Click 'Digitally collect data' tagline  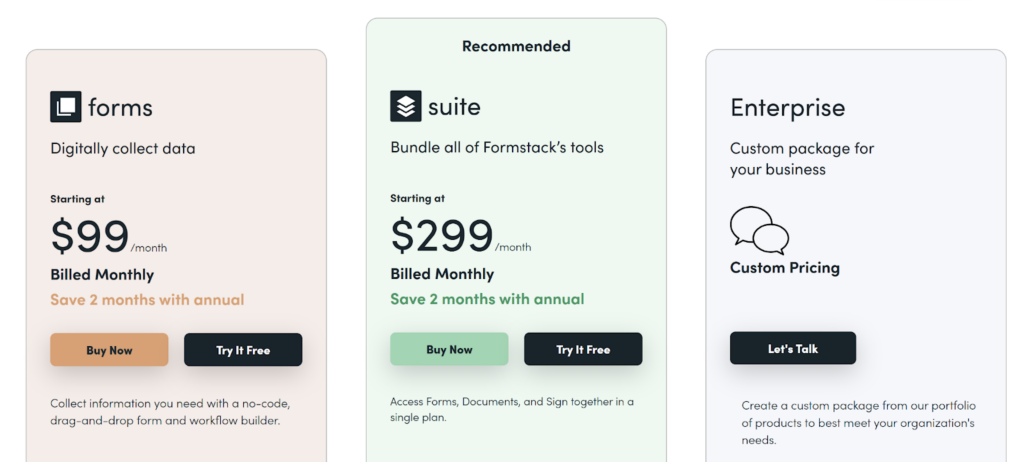(x=123, y=148)
